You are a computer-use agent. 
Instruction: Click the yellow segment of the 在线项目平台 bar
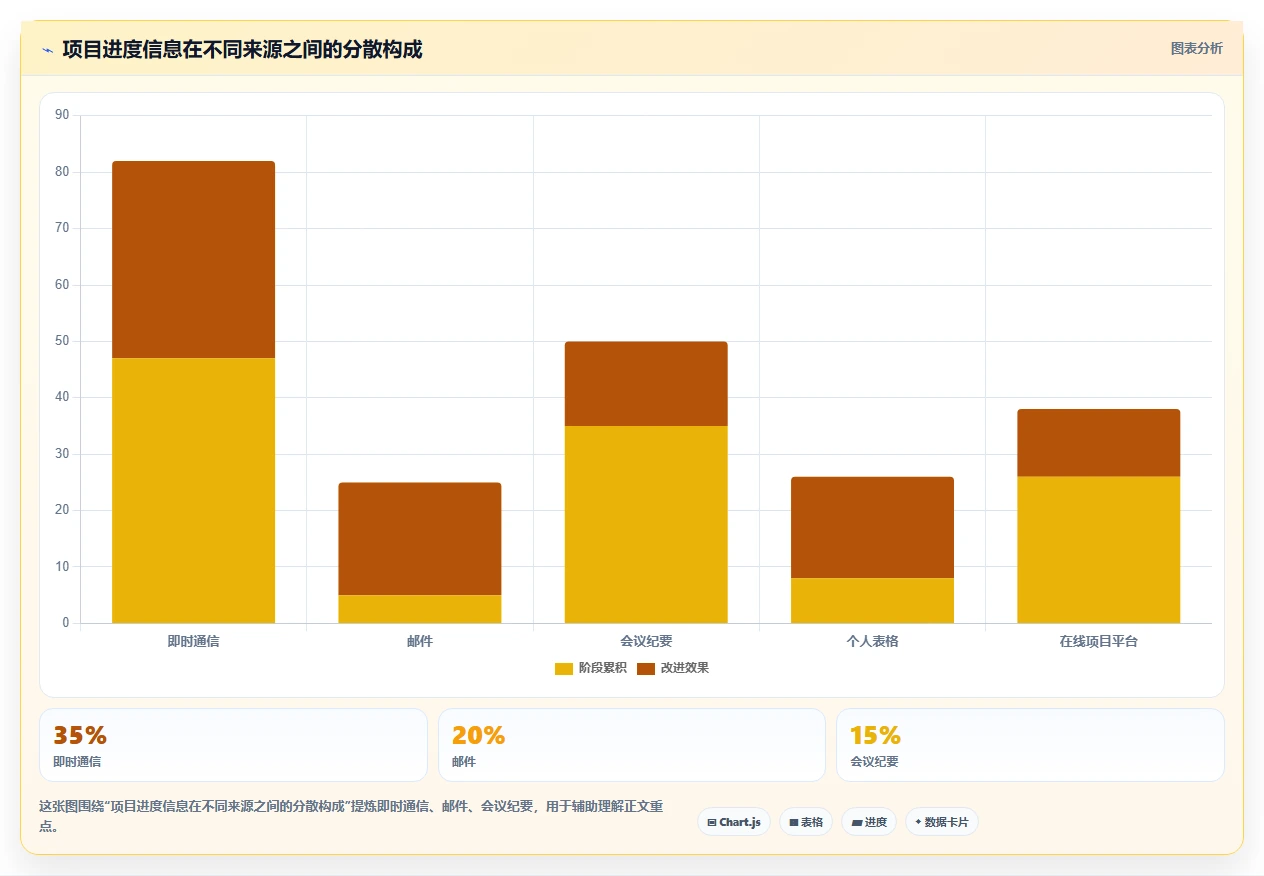click(x=1098, y=550)
